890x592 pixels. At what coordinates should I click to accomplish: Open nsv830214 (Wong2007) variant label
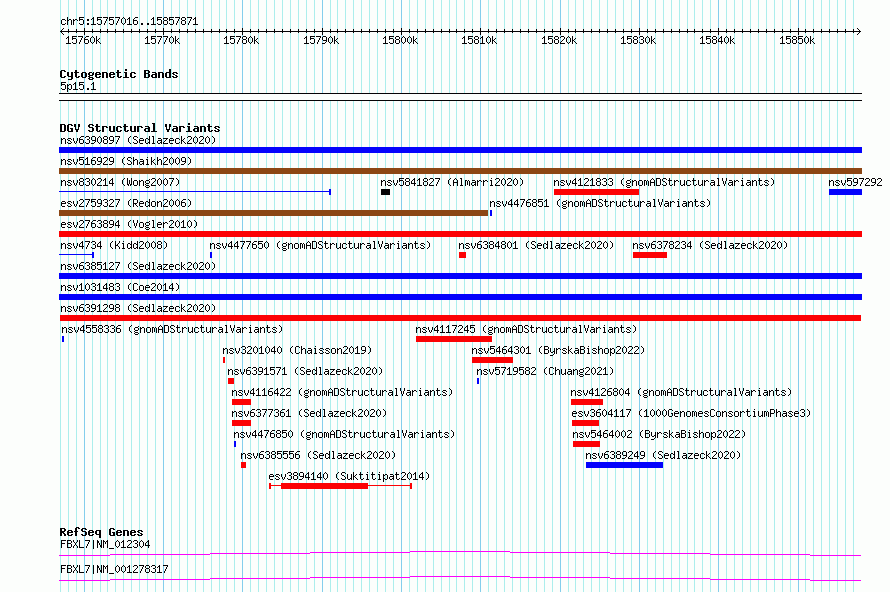point(120,182)
